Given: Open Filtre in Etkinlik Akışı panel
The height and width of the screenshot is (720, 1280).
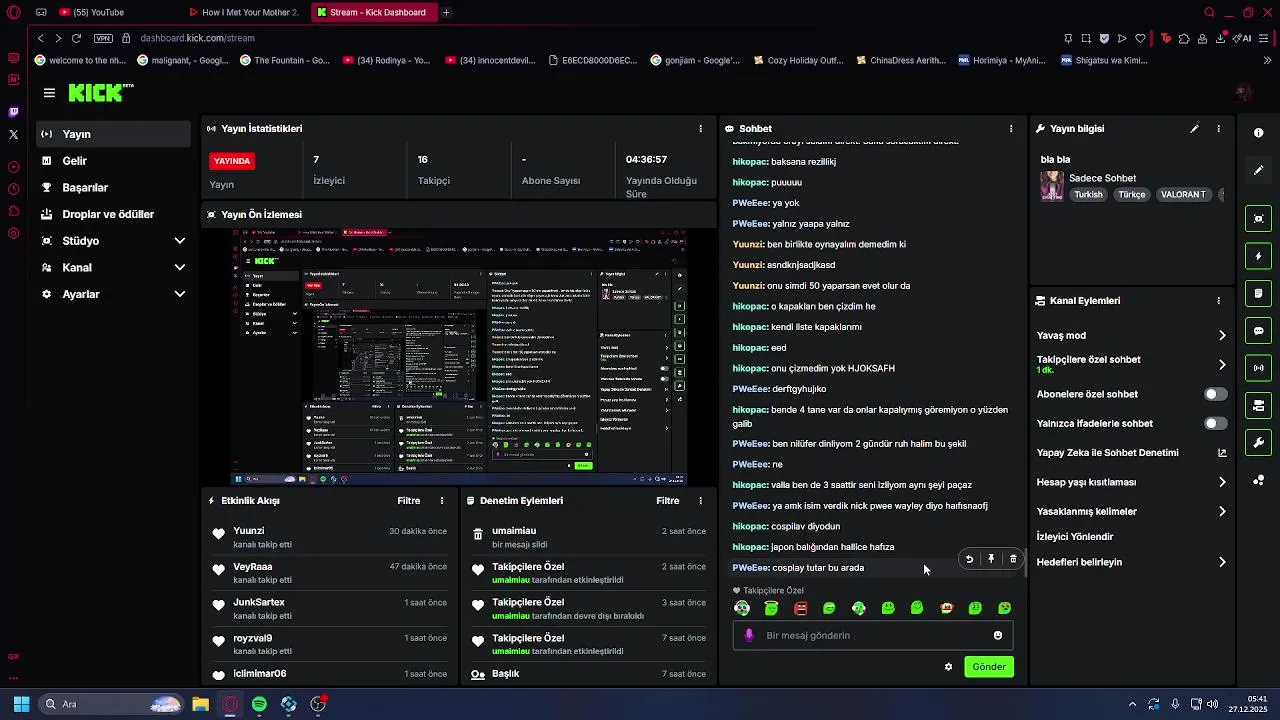Looking at the screenshot, I should 408,501.
